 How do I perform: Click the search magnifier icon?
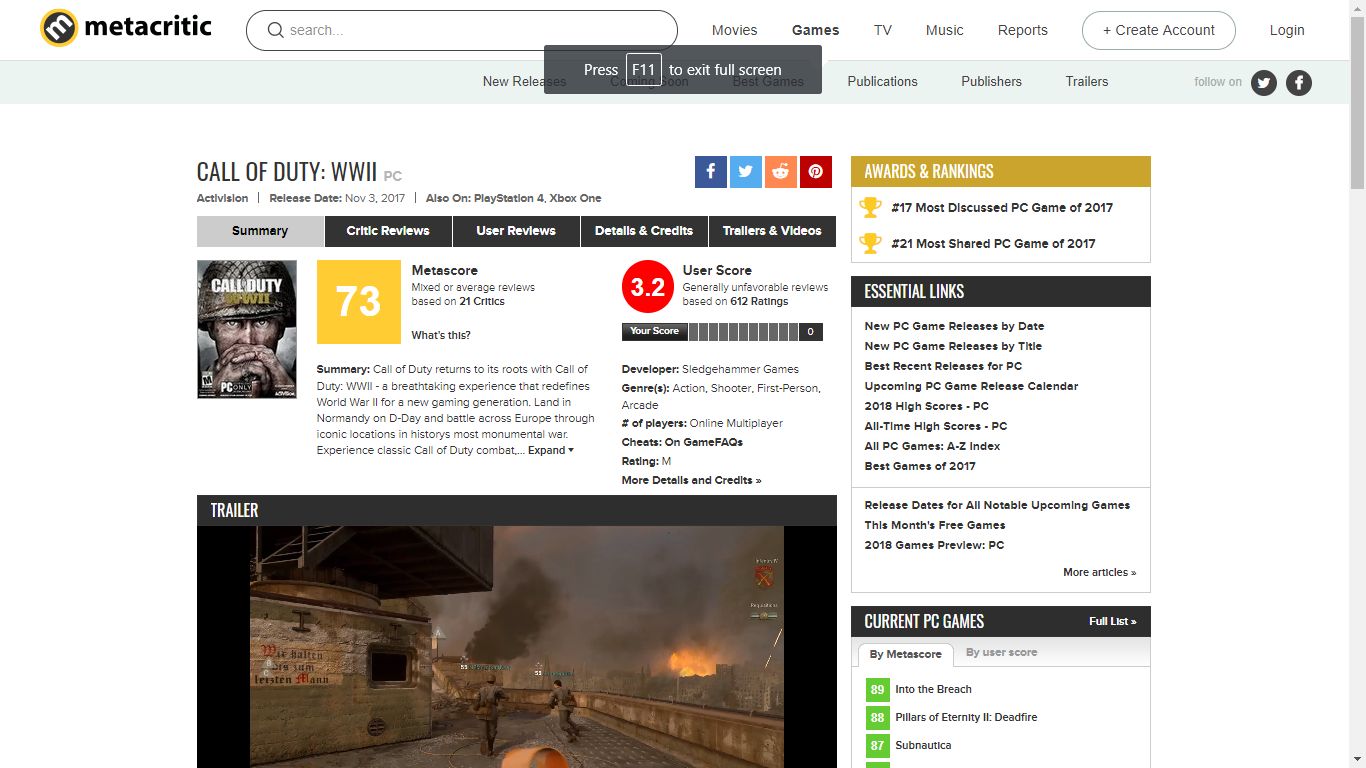[x=276, y=30]
